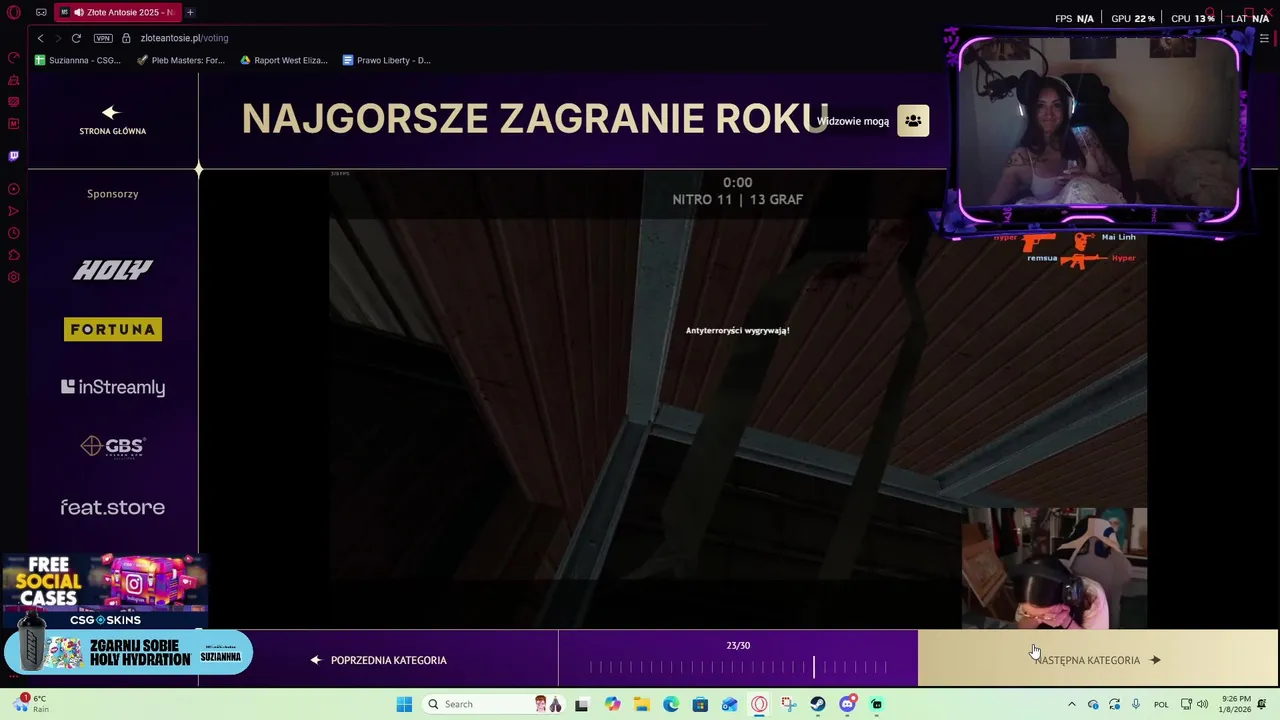Screen dimensions: 1280x720
Task: Open a new browser tab with plus
Action: (190, 12)
